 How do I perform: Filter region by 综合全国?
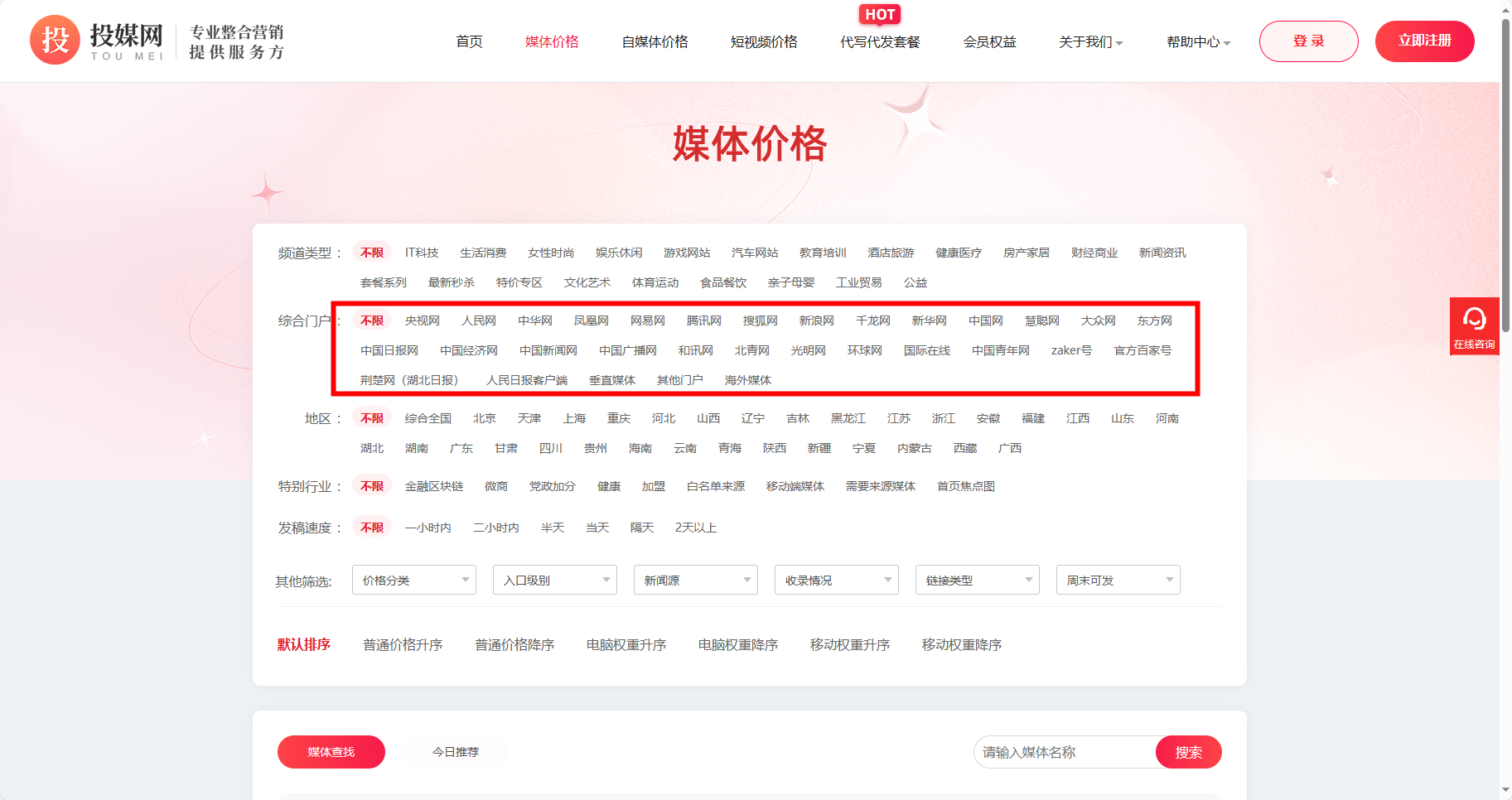428,418
